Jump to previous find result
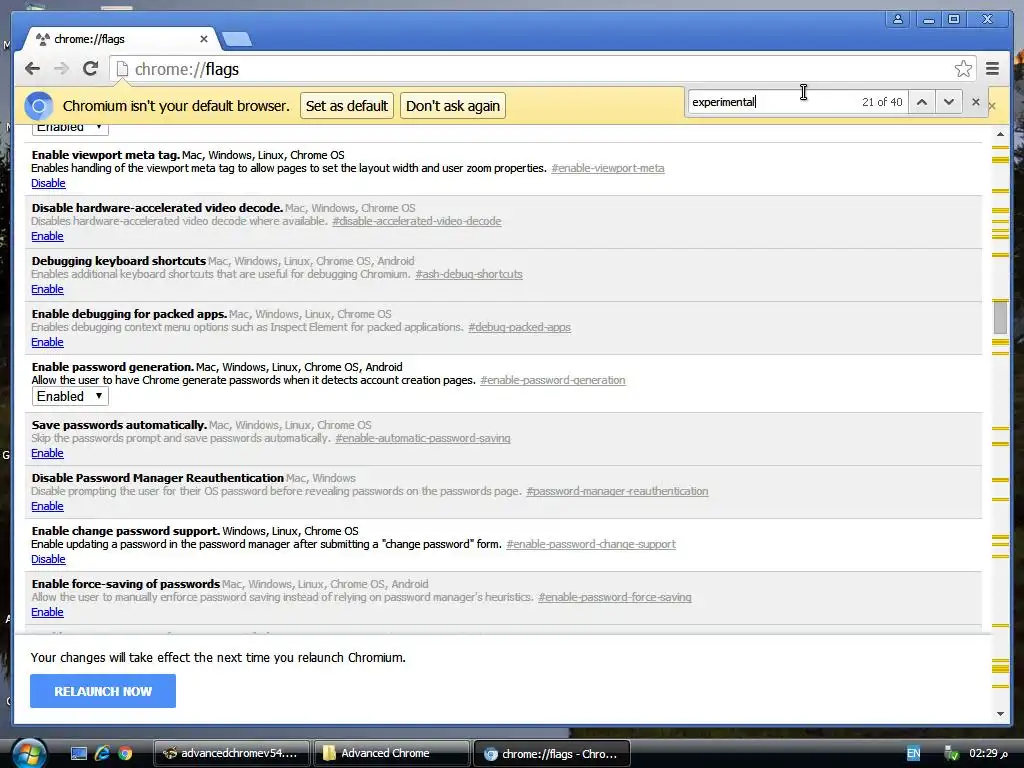 (921, 102)
